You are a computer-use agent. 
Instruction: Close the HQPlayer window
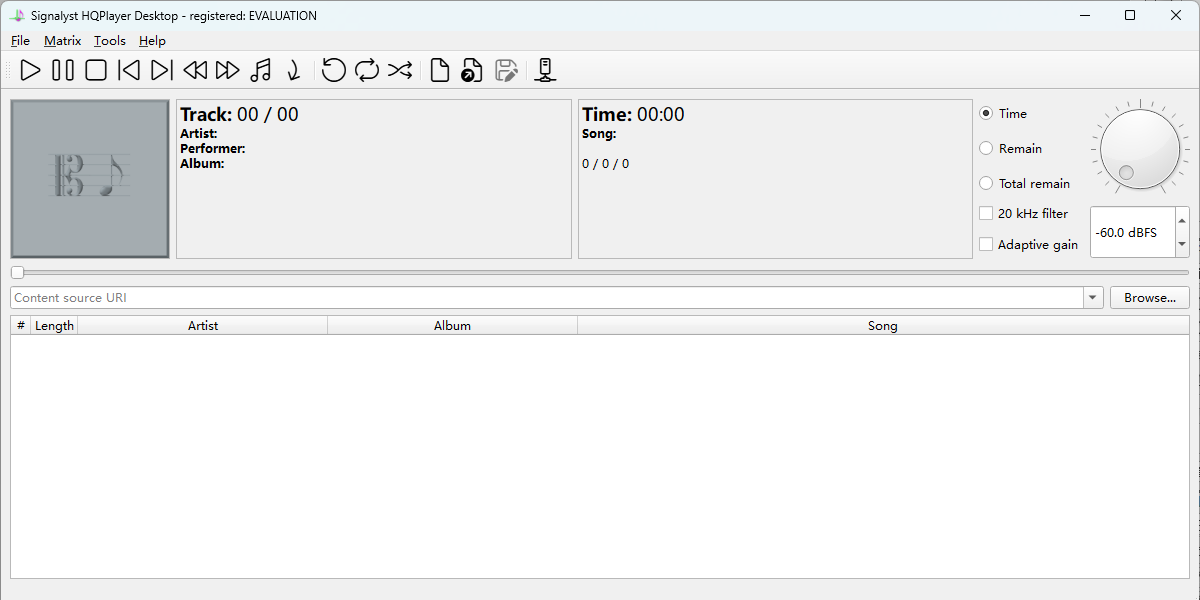1176,15
